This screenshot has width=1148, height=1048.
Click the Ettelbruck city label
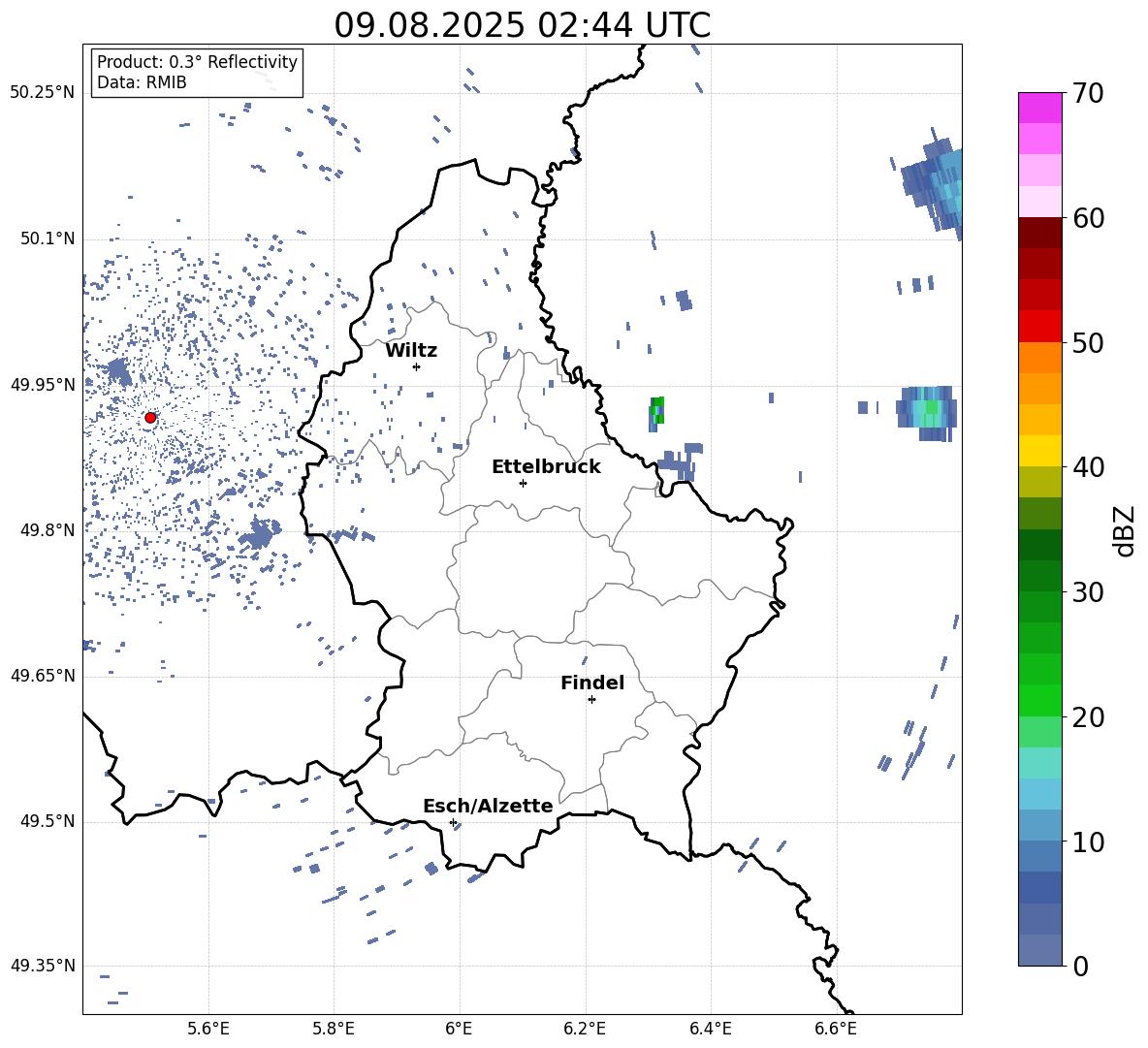(x=546, y=467)
